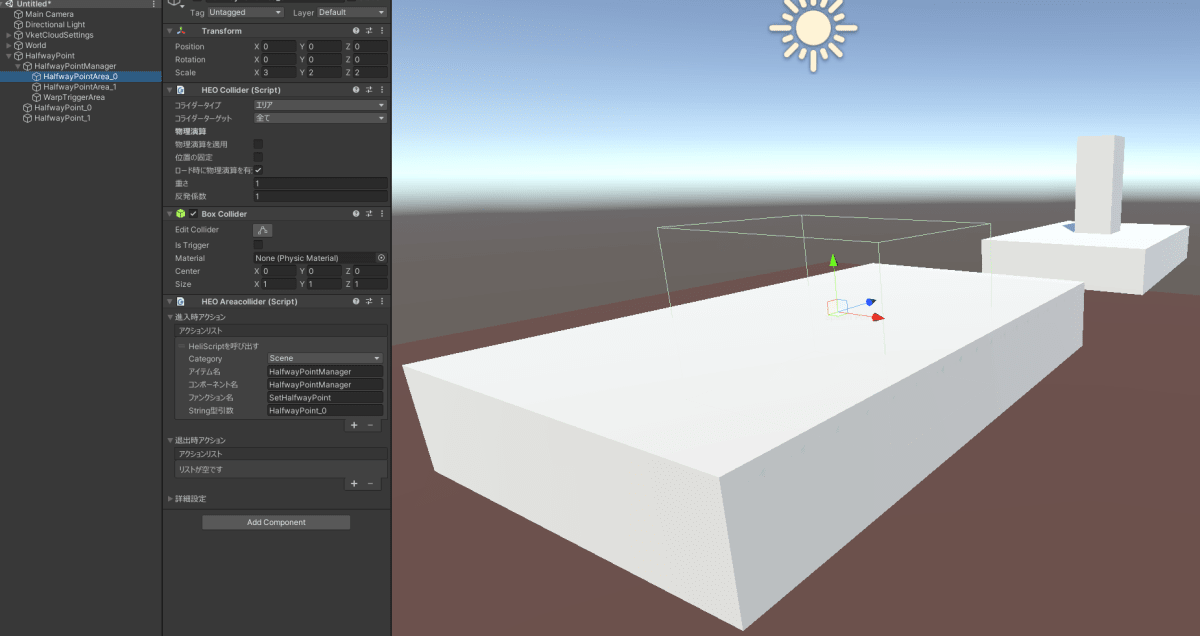Click the Position X field
The height and width of the screenshot is (636, 1200).
279,46
